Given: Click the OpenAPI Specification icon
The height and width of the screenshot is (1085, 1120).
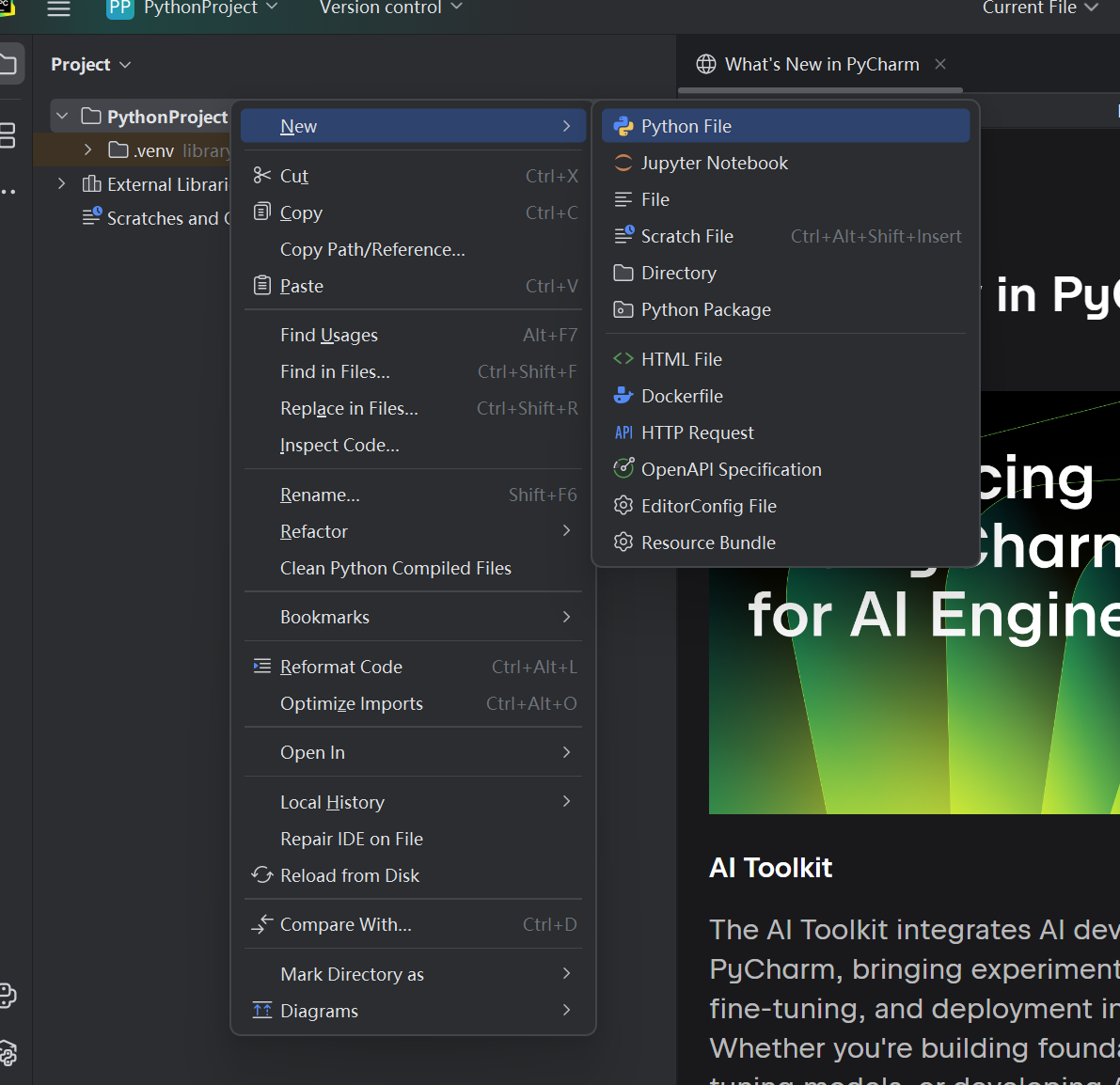Looking at the screenshot, I should 623,468.
